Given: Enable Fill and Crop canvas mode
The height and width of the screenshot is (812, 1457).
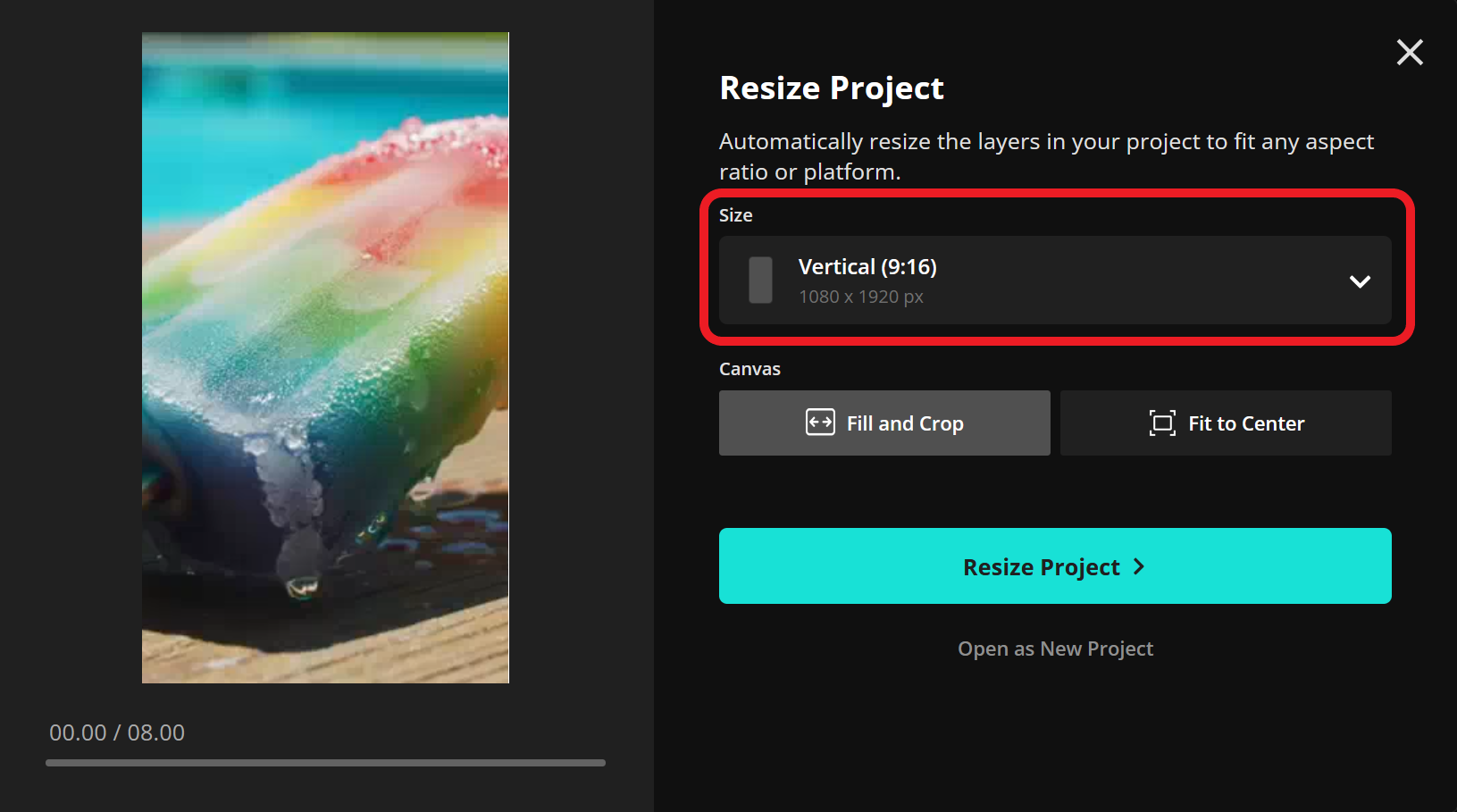Looking at the screenshot, I should [x=884, y=423].
